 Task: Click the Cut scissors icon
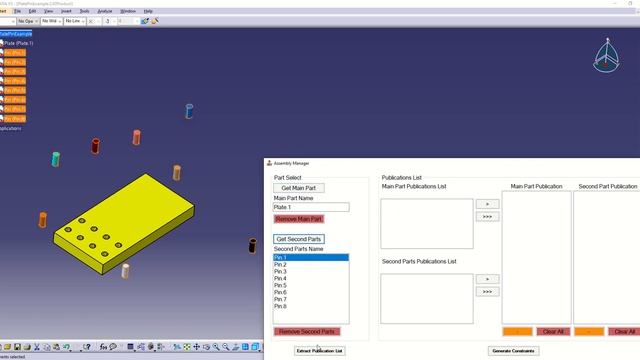pos(37,347)
